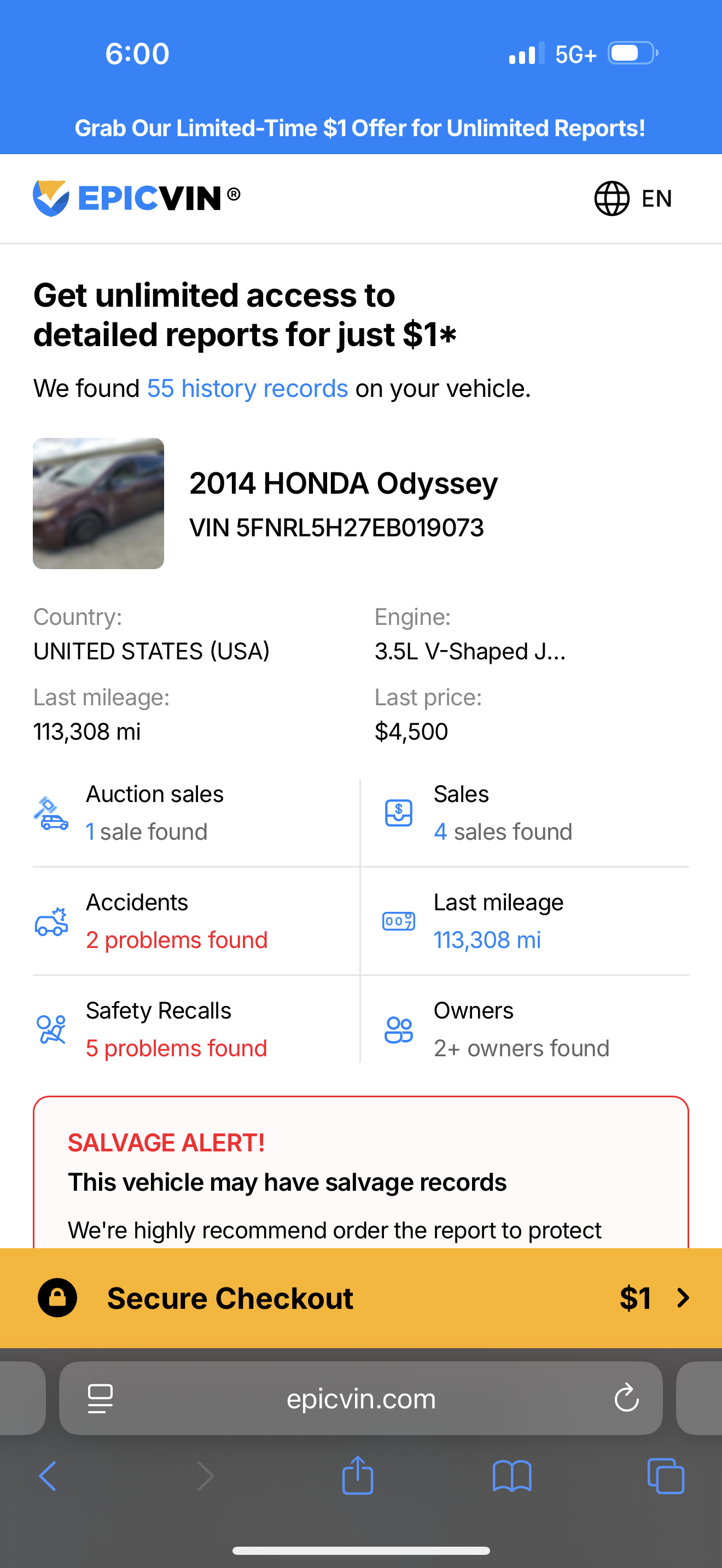
Task: Tap the Auction sales gavel icon
Action: point(50,813)
